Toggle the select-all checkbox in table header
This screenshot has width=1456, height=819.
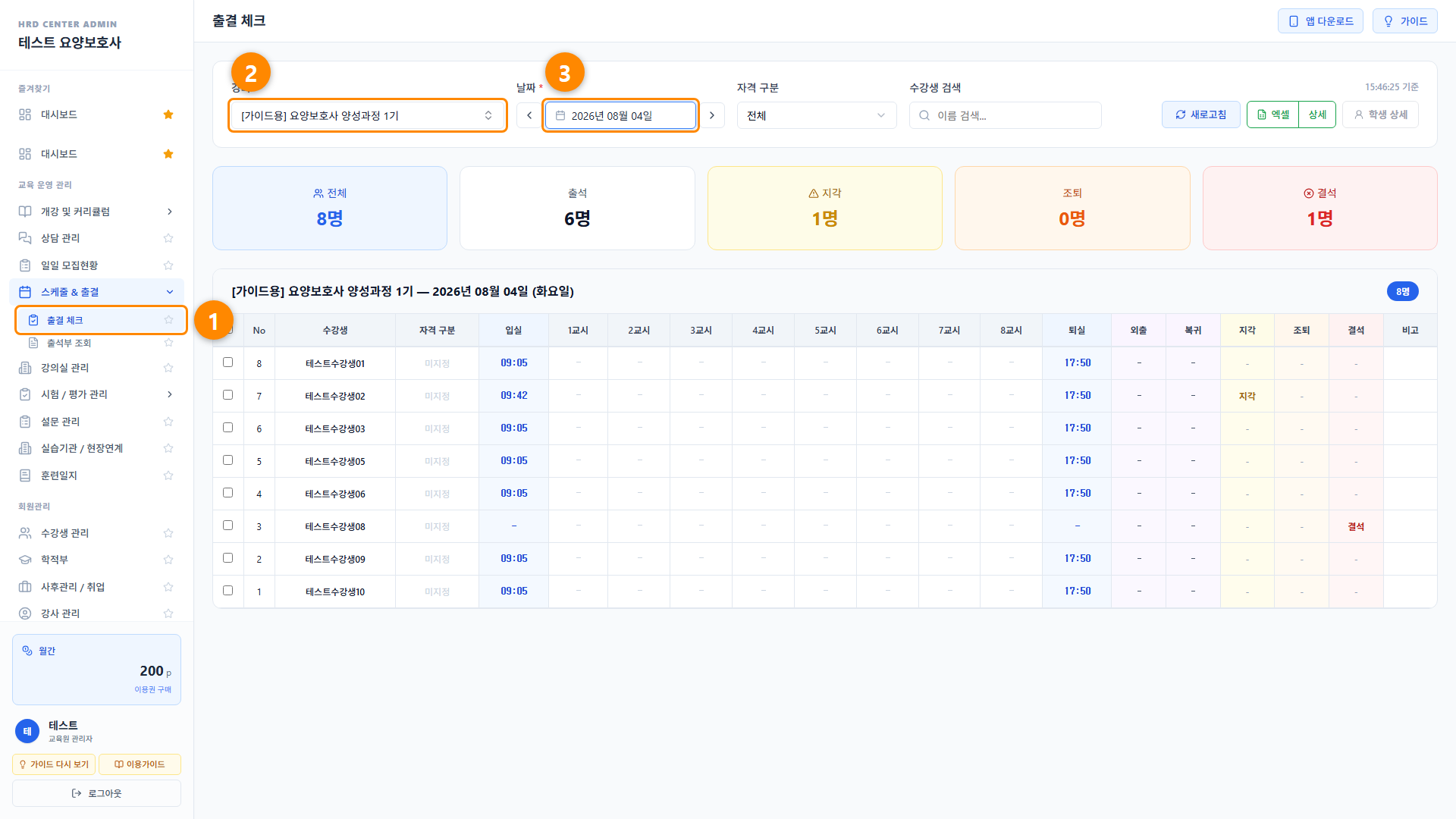click(x=228, y=330)
